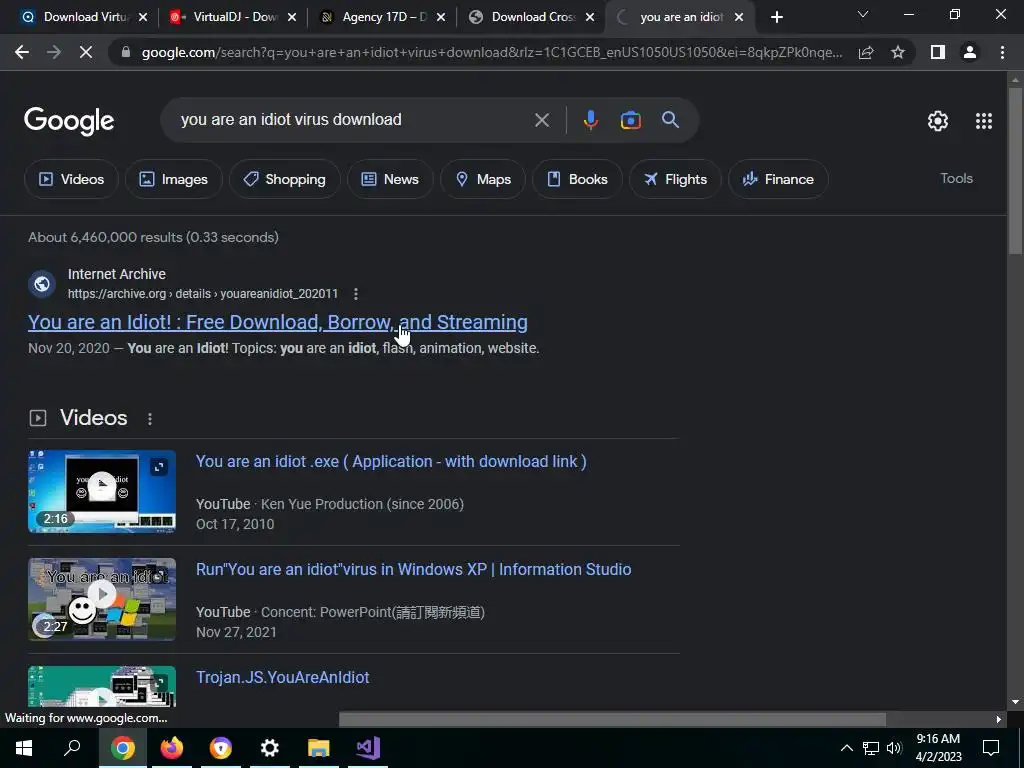Viewport: 1024px width, 768px height.
Task: Show hidden tray icons chevron
Action: [846, 748]
